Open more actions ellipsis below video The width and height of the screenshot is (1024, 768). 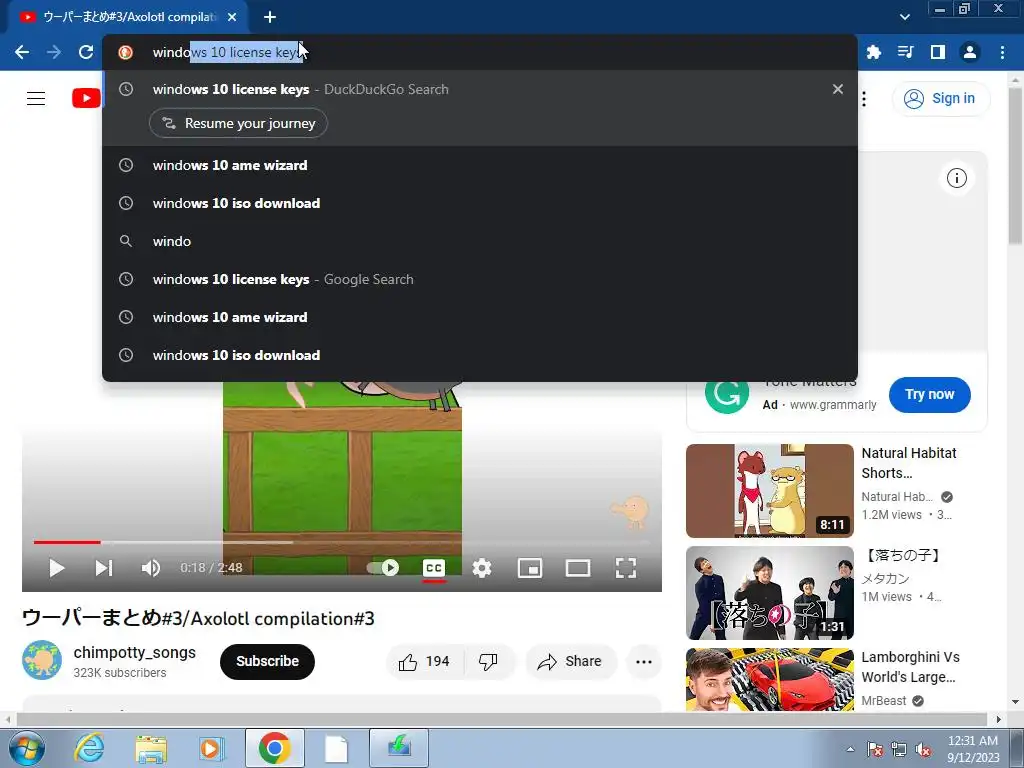[644, 662]
